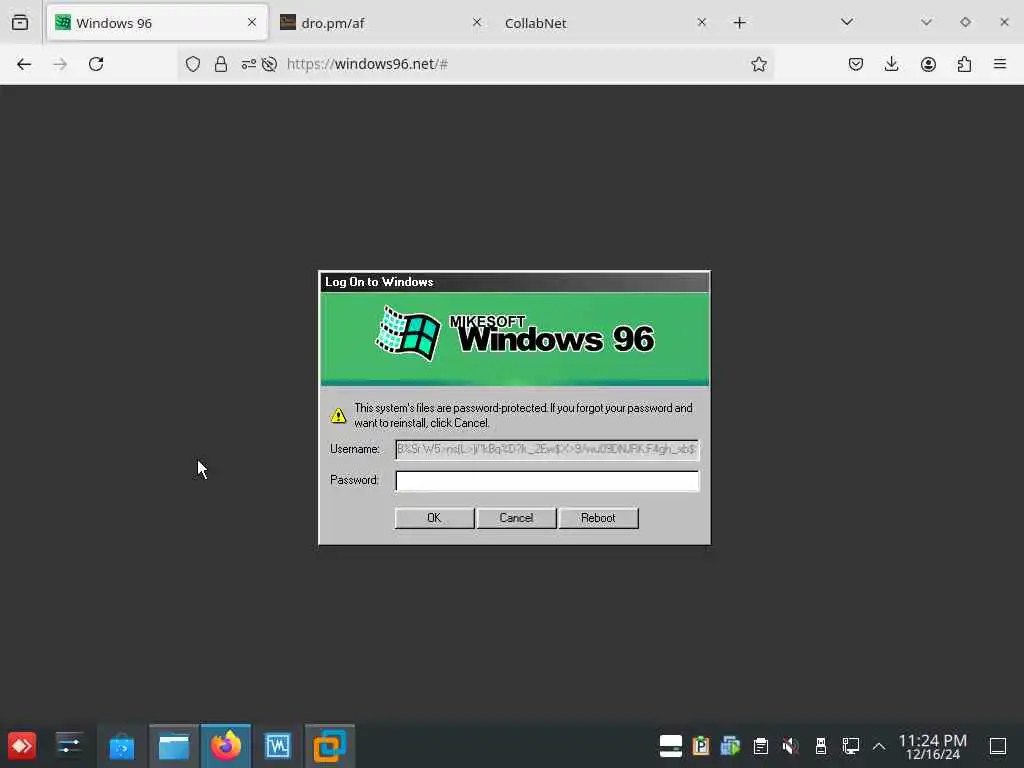Click OK in Log On dialog
Image resolution: width=1024 pixels, height=768 pixels.
[x=434, y=518]
